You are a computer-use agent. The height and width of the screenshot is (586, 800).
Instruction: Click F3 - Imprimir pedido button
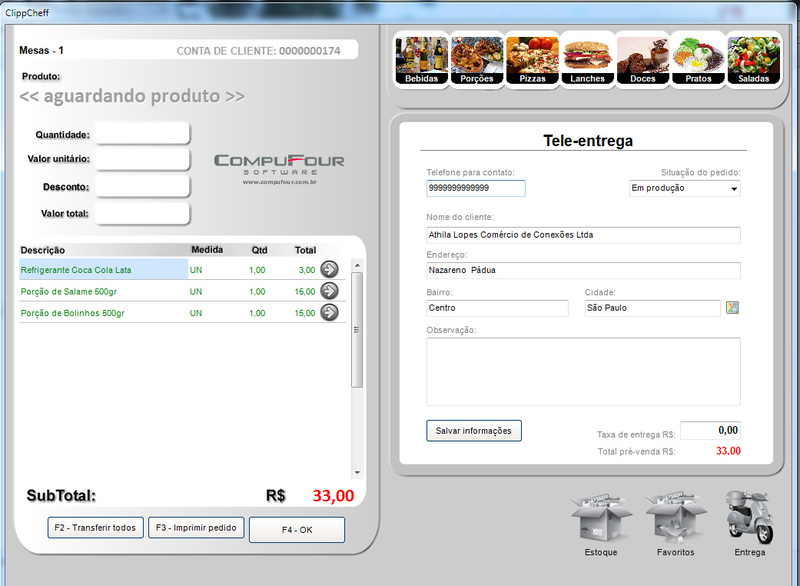pos(196,528)
